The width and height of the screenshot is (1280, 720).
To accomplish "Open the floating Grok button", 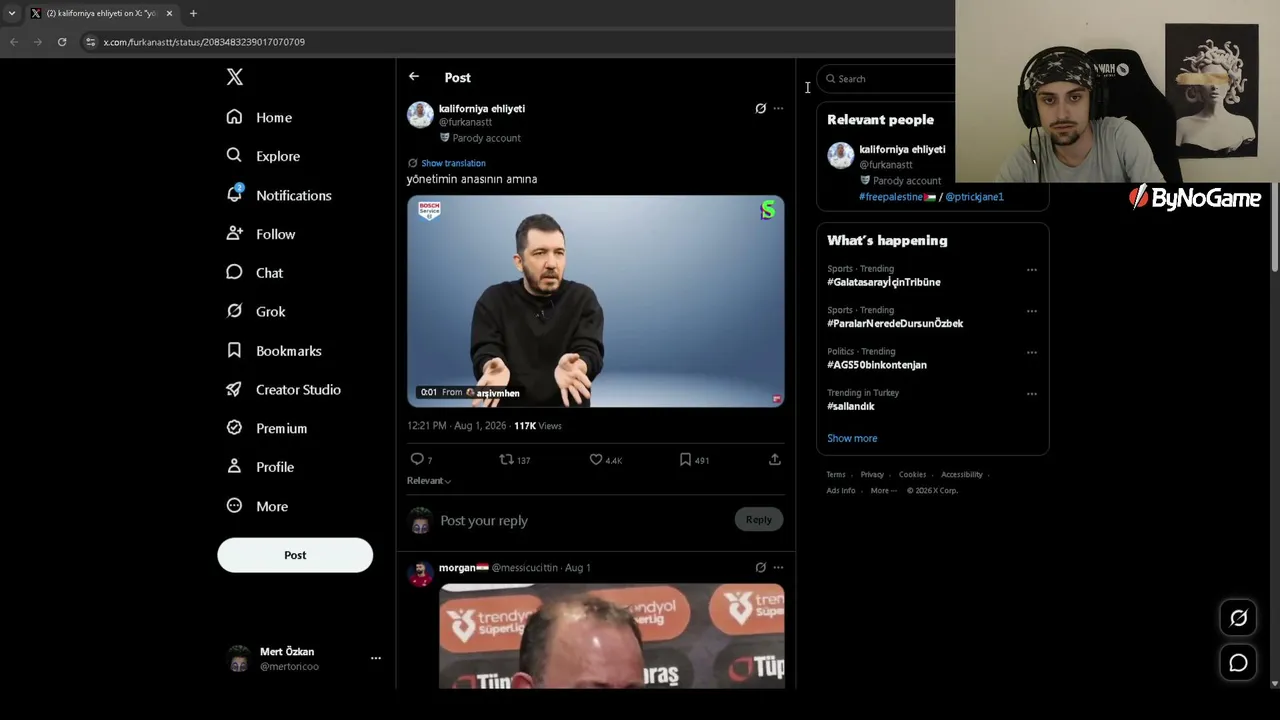I will [1238, 618].
